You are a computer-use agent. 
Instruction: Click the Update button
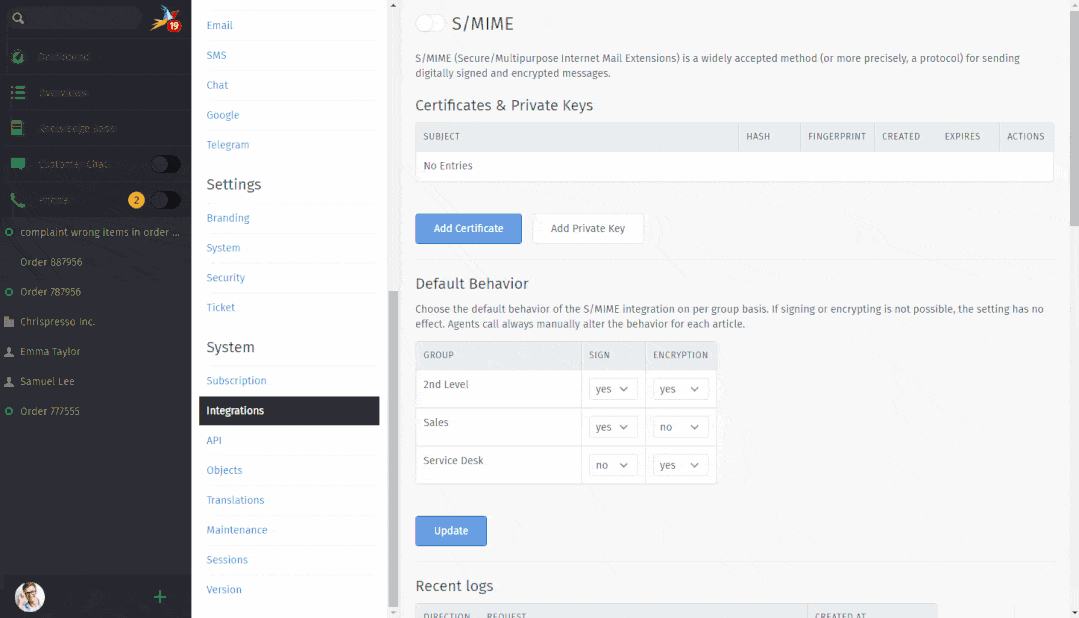click(451, 531)
